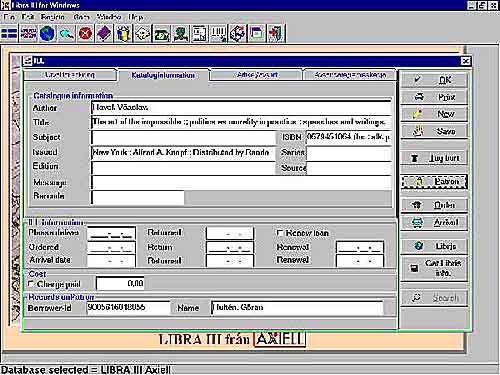500x375 pixels.
Task: Click the Arrival button
Action: tap(434, 222)
